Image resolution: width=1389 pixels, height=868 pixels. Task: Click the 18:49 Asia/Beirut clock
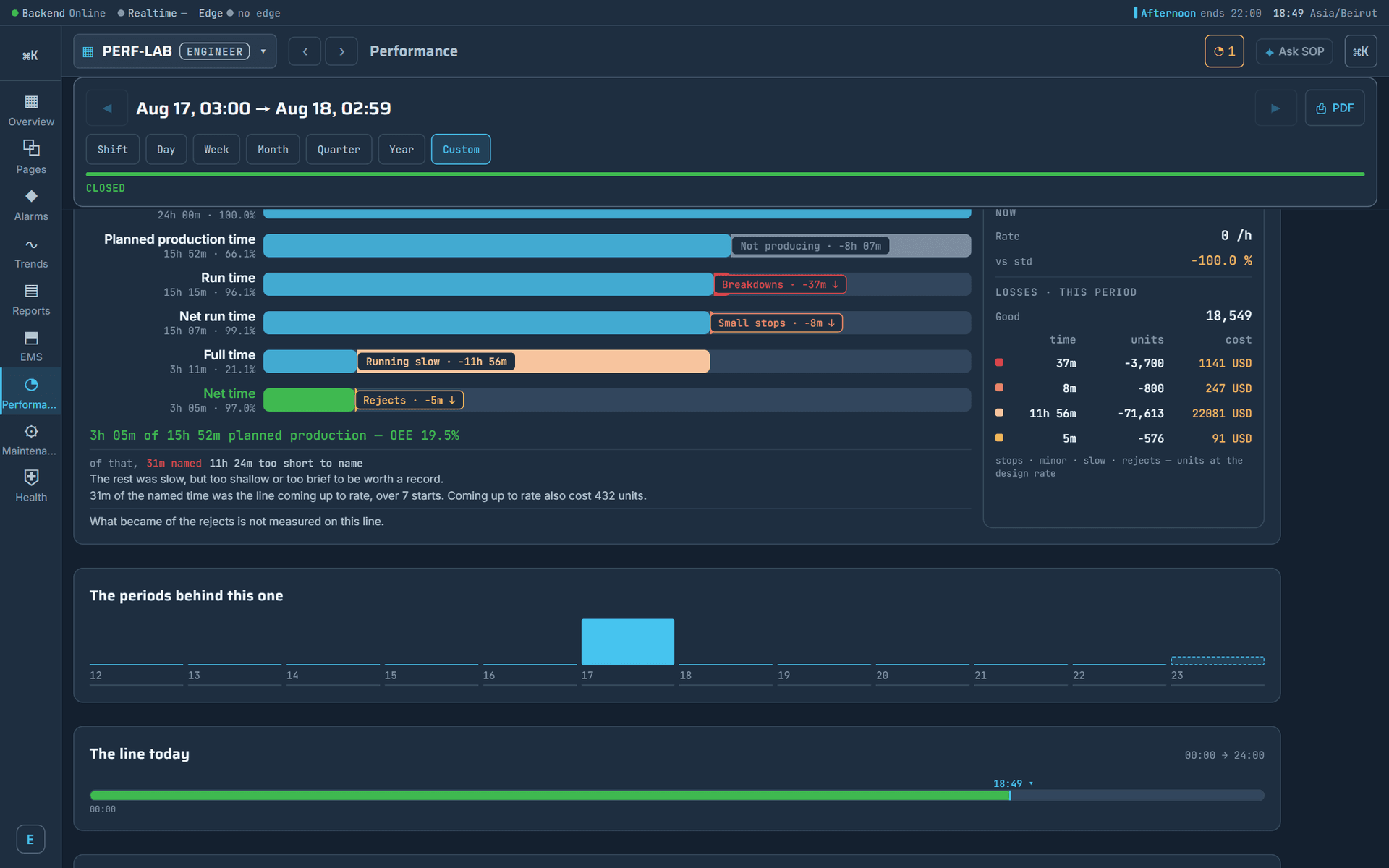click(x=1325, y=13)
